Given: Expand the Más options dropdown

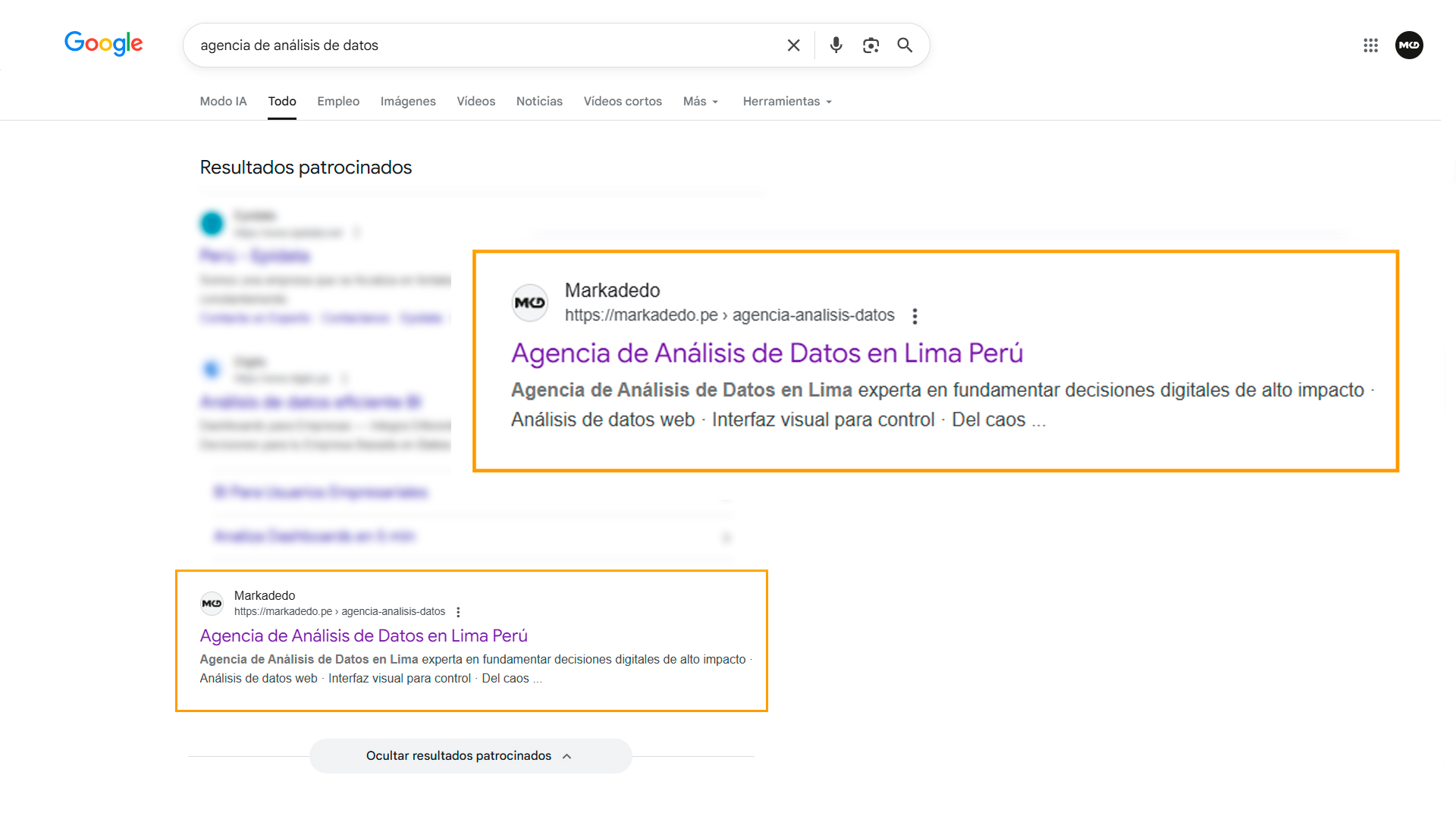Looking at the screenshot, I should pos(699,101).
